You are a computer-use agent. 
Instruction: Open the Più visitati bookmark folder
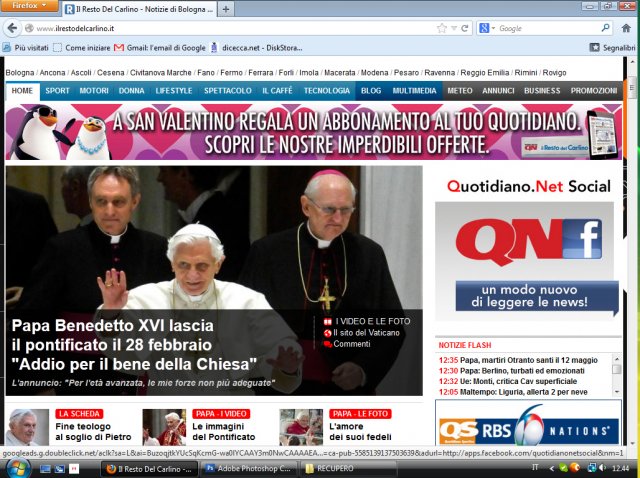click(26, 48)
